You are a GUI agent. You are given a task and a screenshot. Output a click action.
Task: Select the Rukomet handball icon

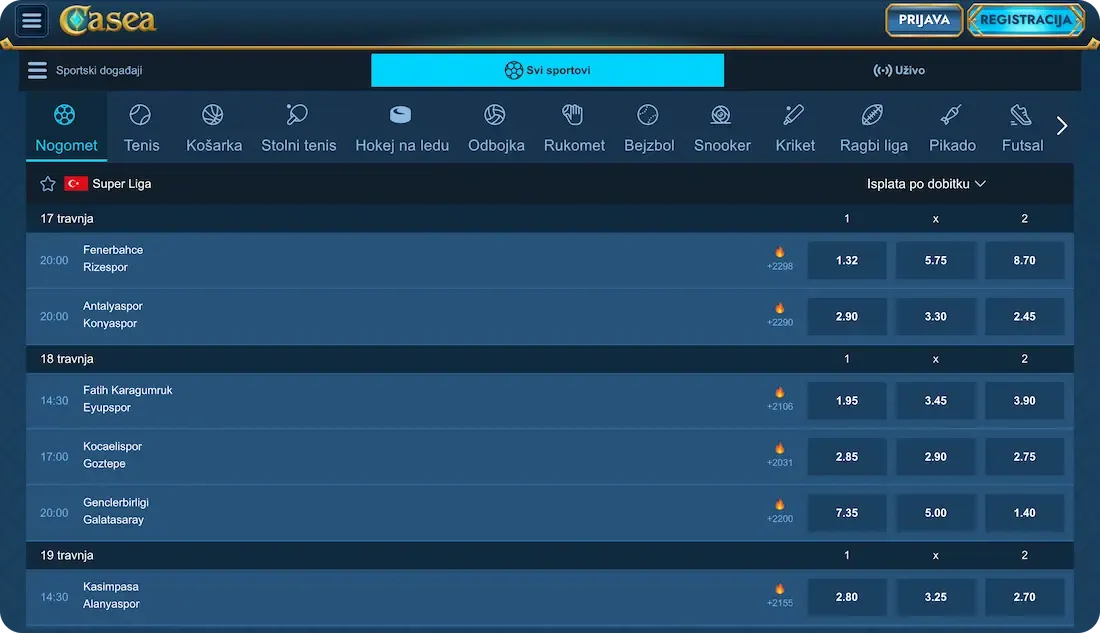tap(573, 115)
